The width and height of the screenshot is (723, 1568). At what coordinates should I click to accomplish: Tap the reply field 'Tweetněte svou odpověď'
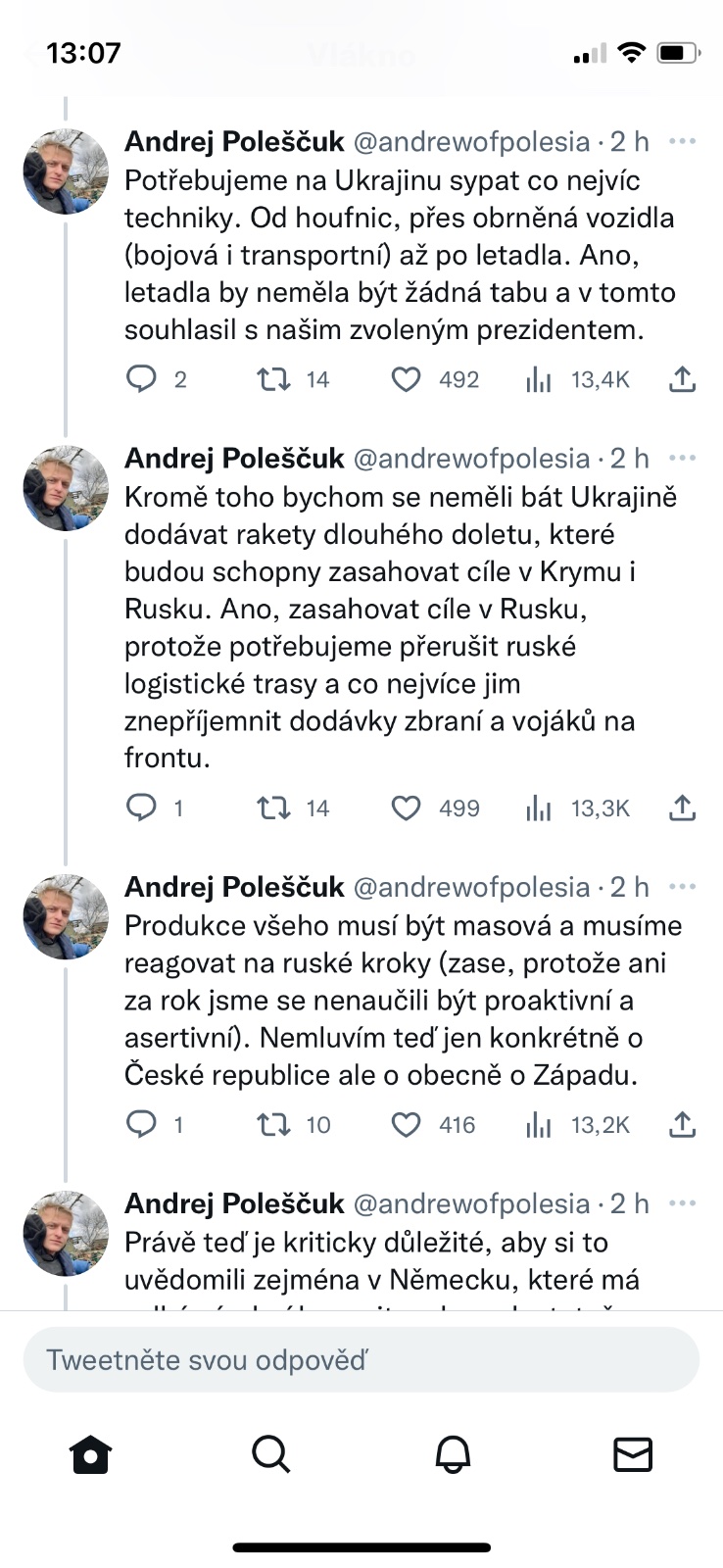tap(361, 1360)
